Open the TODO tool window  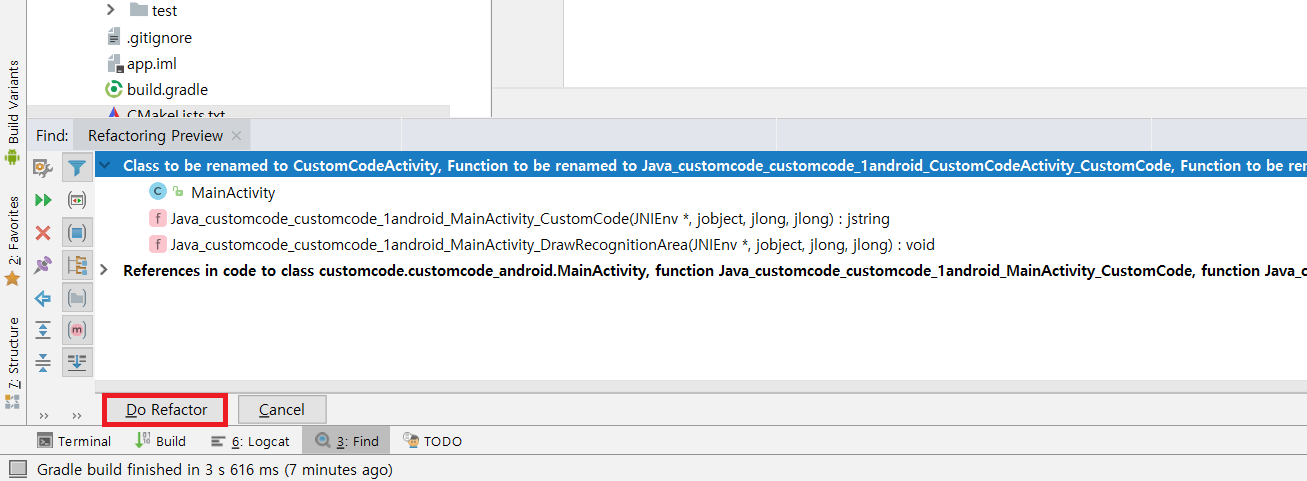[x=432, y=441]
